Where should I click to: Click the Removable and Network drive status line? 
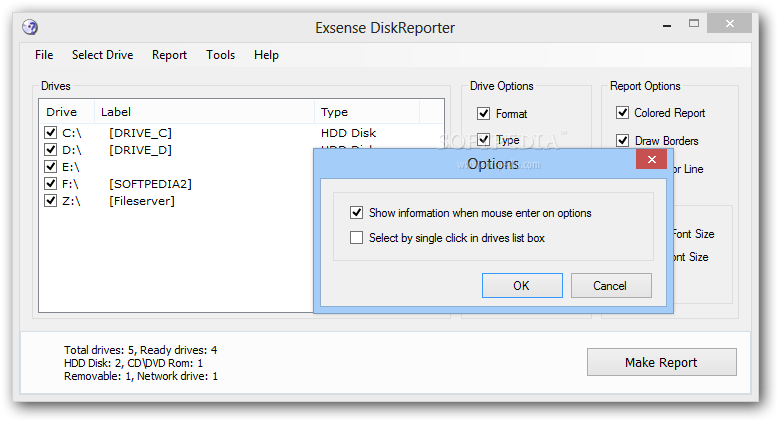click(141, 376)
